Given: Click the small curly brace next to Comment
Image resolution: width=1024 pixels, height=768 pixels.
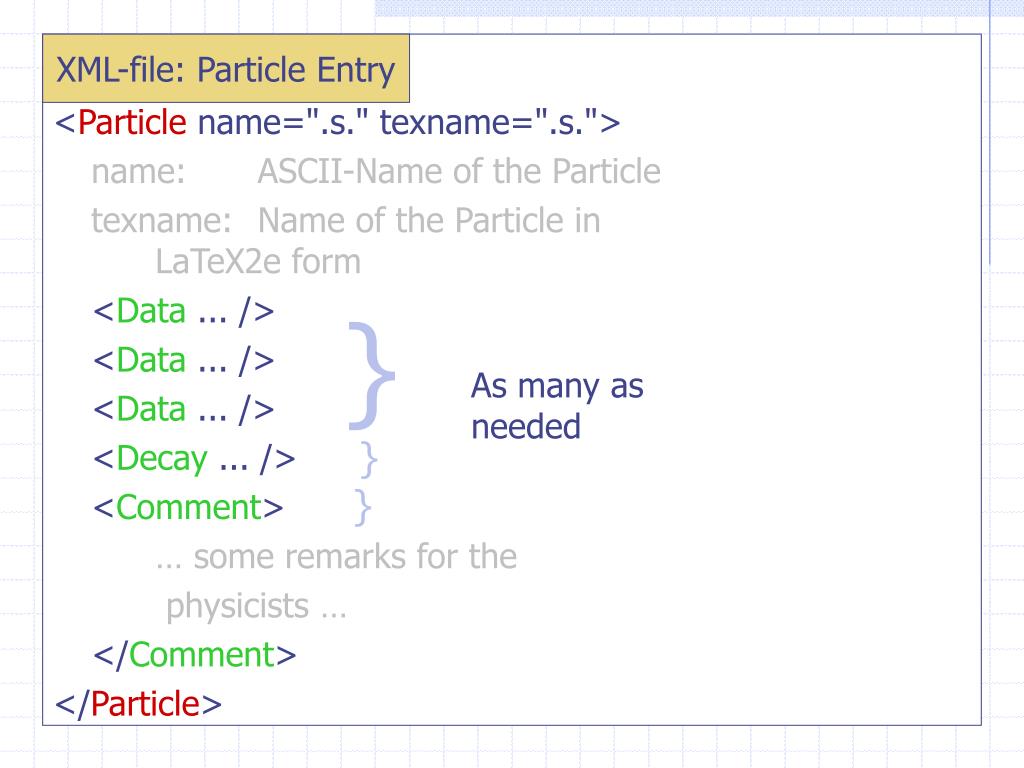Looking at the screenshot, I should (x=363, y=507).
